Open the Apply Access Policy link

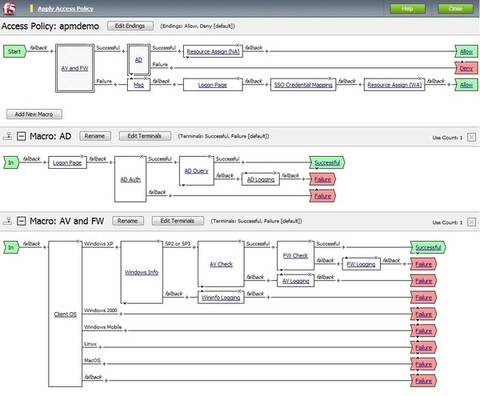(x=66, y=9)
